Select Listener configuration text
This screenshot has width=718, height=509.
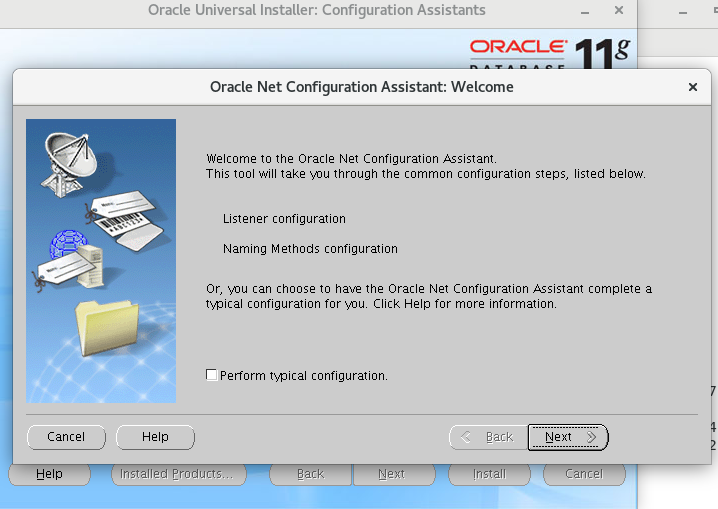tap(284, 219)
